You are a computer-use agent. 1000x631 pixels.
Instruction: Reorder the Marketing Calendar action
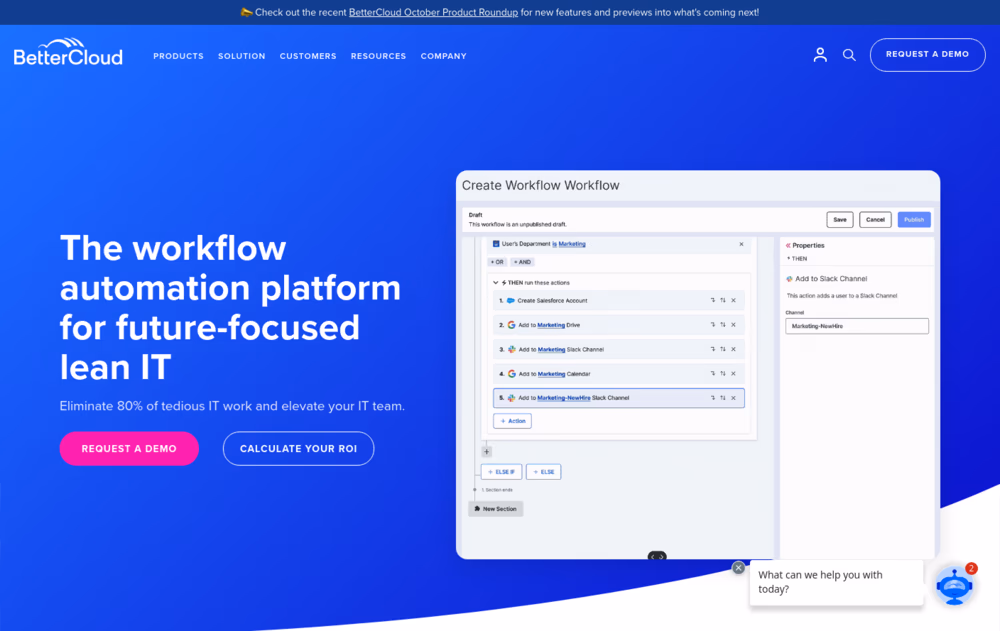(723, 373)
